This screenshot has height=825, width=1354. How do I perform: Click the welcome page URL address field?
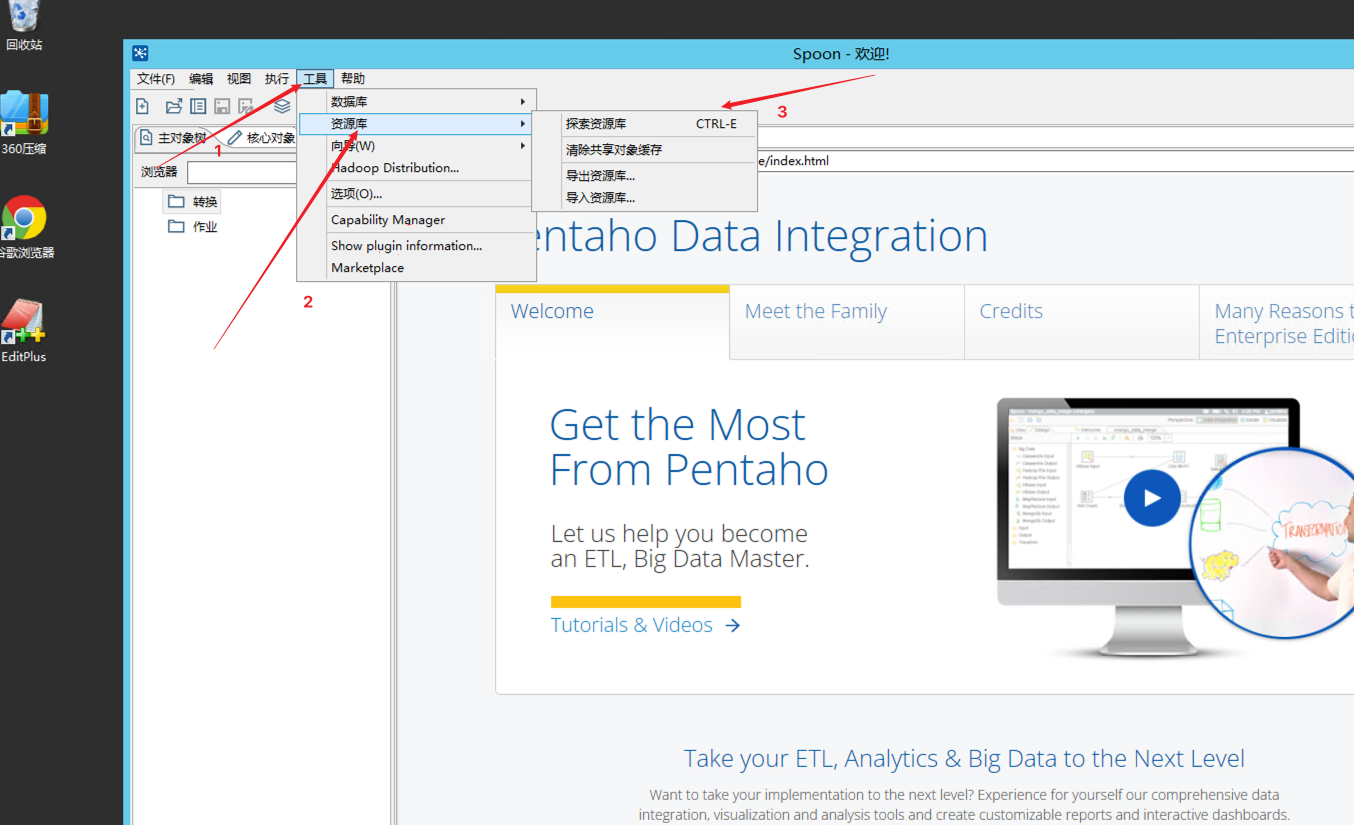(x=1055, y=161)
